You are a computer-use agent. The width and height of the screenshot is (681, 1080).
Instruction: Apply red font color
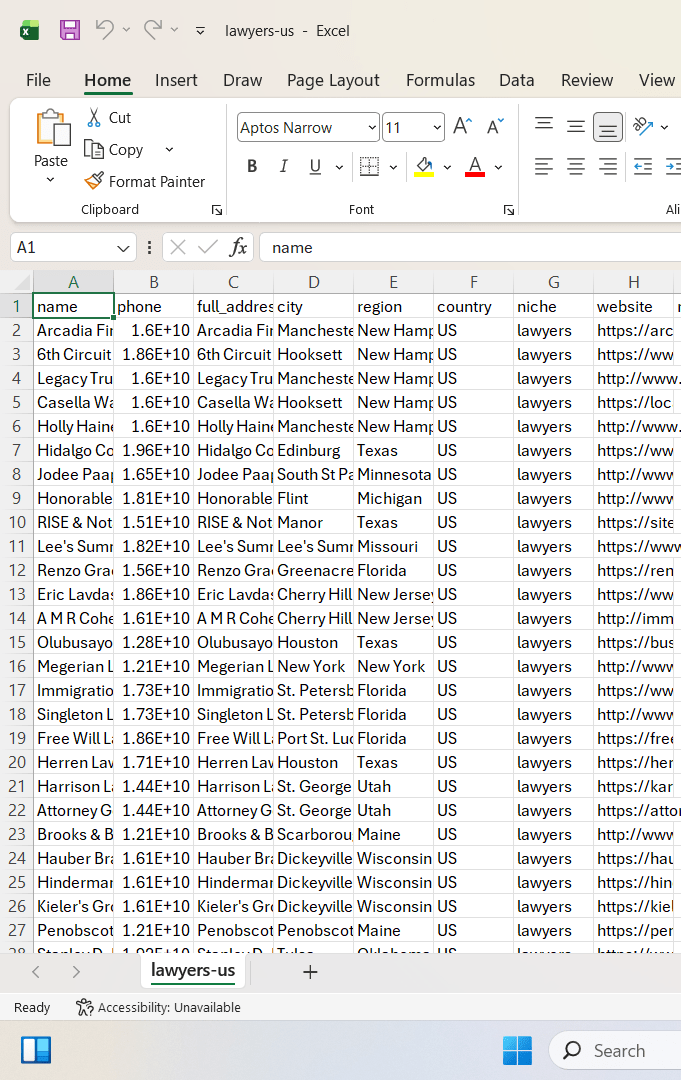pyautogui.click(x=475, y=166)
